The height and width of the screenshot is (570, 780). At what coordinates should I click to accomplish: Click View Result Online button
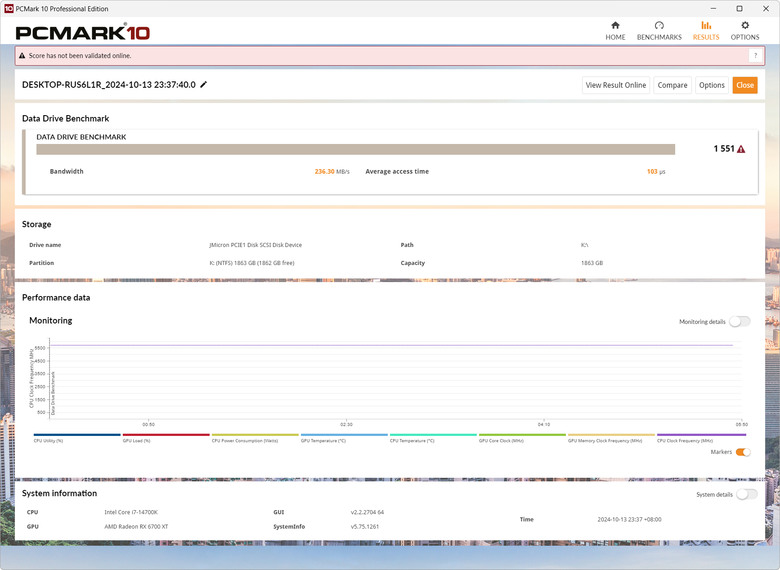[616, 85]
